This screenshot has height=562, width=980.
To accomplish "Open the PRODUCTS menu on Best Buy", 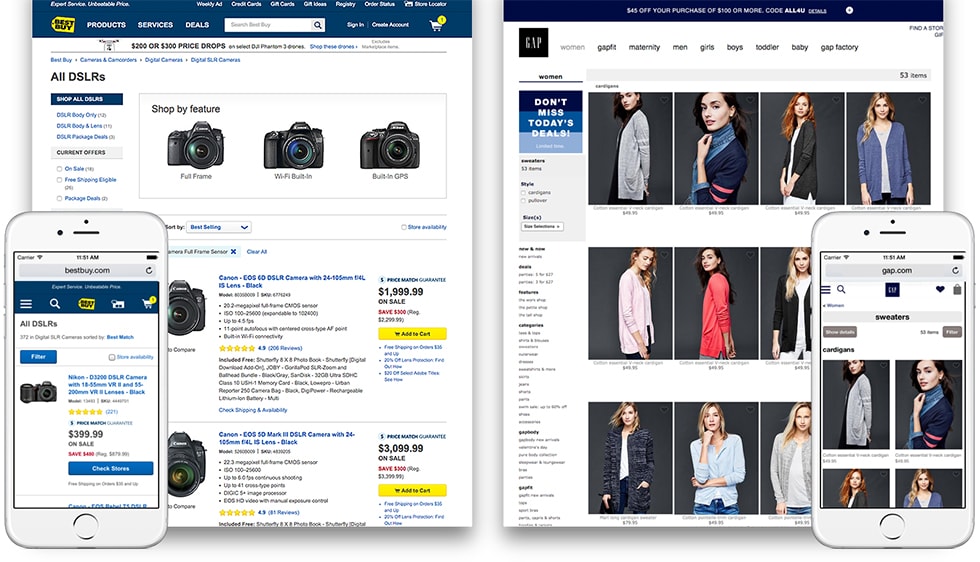I will click(106, 25).
